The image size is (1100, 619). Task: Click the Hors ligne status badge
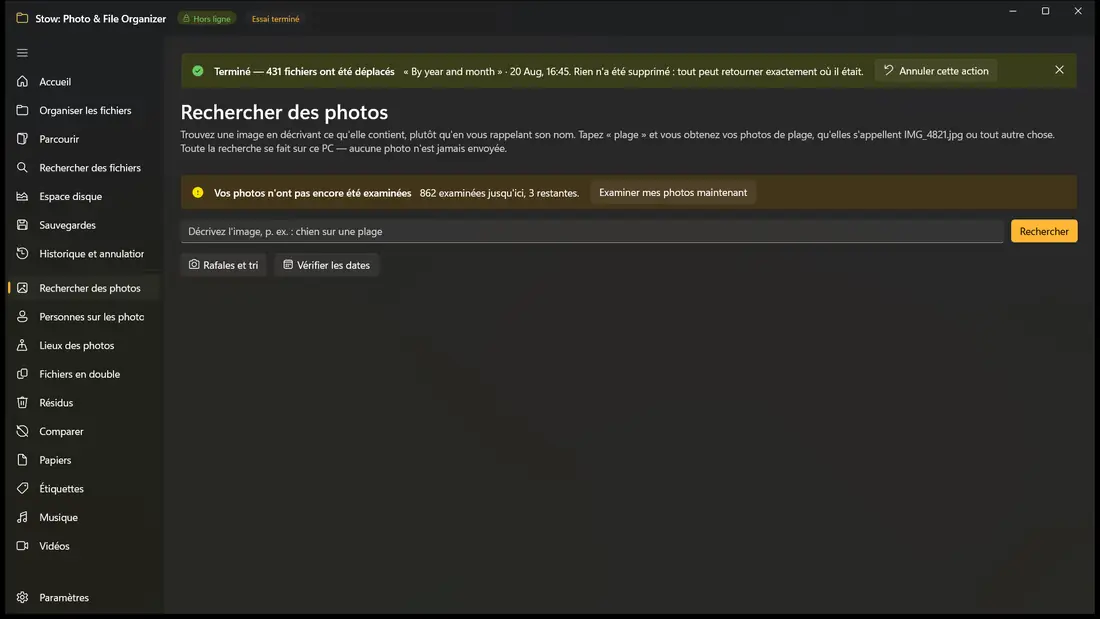207,19
